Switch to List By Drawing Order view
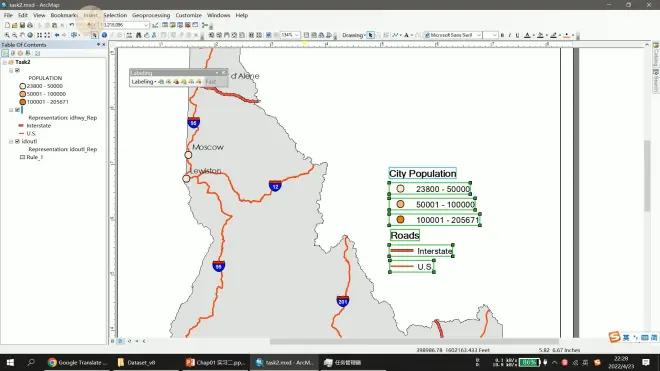Screen dimensions: 660x371 5,53
